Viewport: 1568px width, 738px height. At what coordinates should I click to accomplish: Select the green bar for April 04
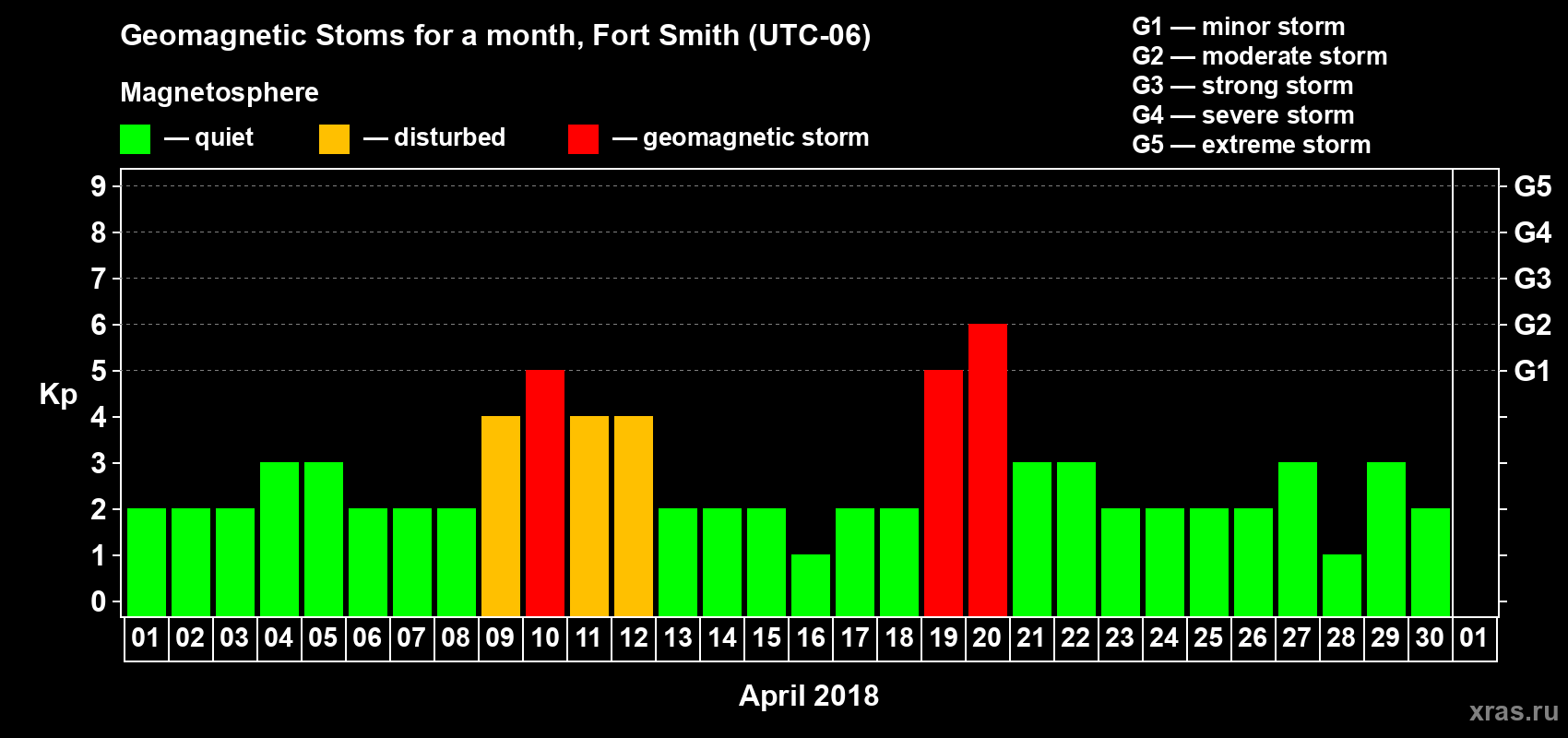[x=279, y=539]
